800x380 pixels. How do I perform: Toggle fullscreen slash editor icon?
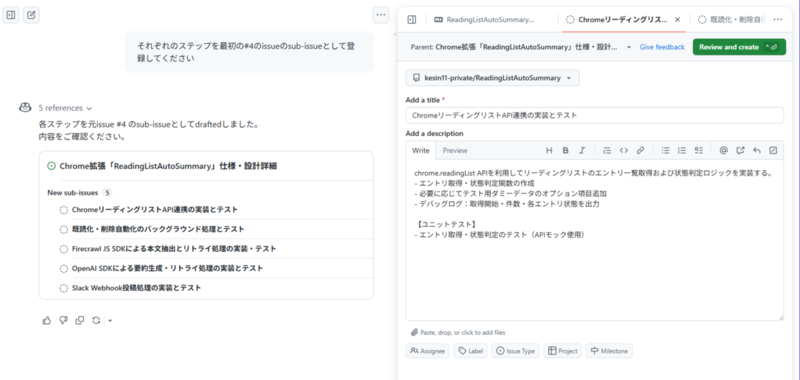[773, 150]
